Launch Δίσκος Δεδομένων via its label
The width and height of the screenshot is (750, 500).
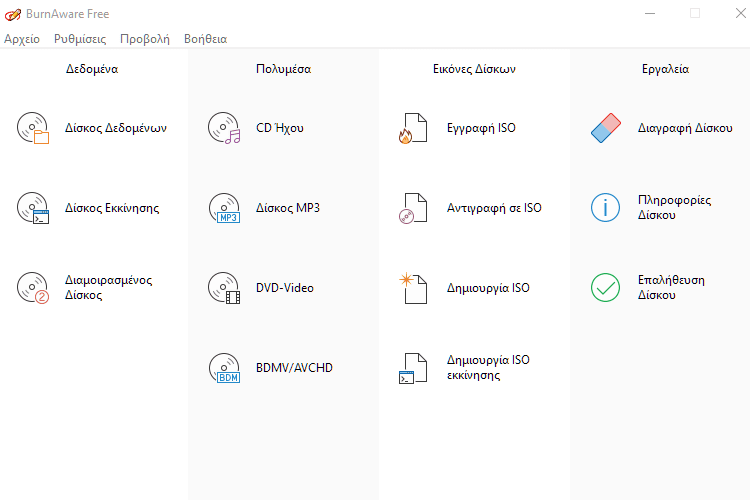pyautogui.click(x=116, y=128)
